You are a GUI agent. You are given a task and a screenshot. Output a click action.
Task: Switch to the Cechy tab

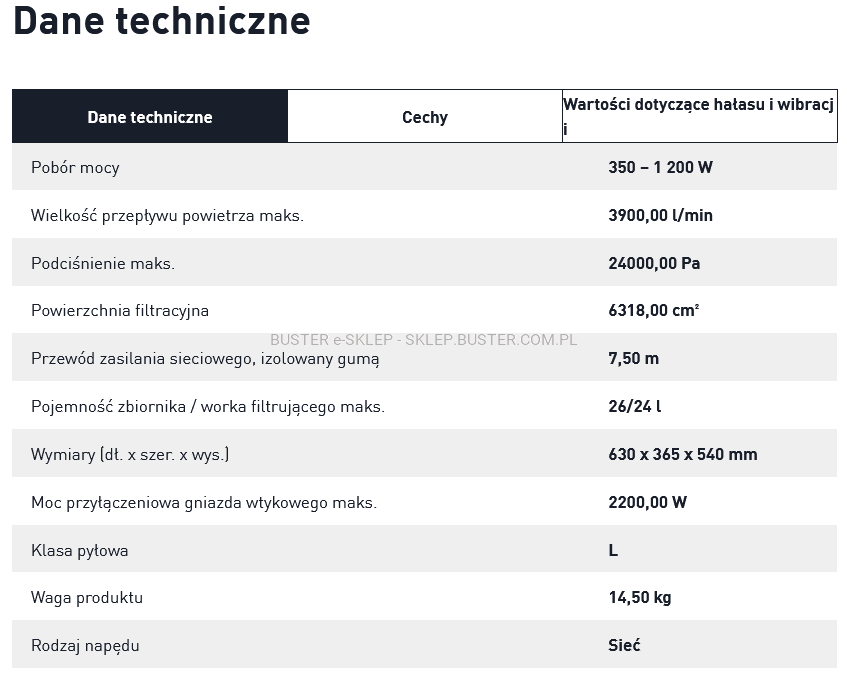pyautogui.click(x=424, y=117)
